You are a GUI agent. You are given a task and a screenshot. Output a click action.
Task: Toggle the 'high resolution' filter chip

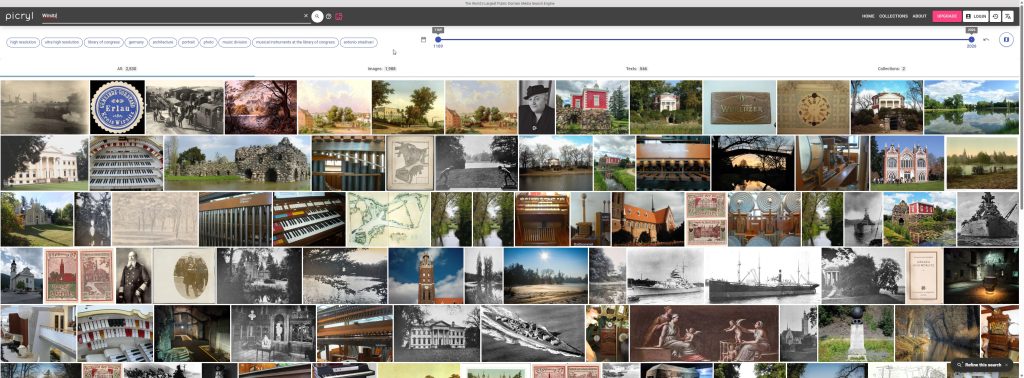[x=23, y=42]
